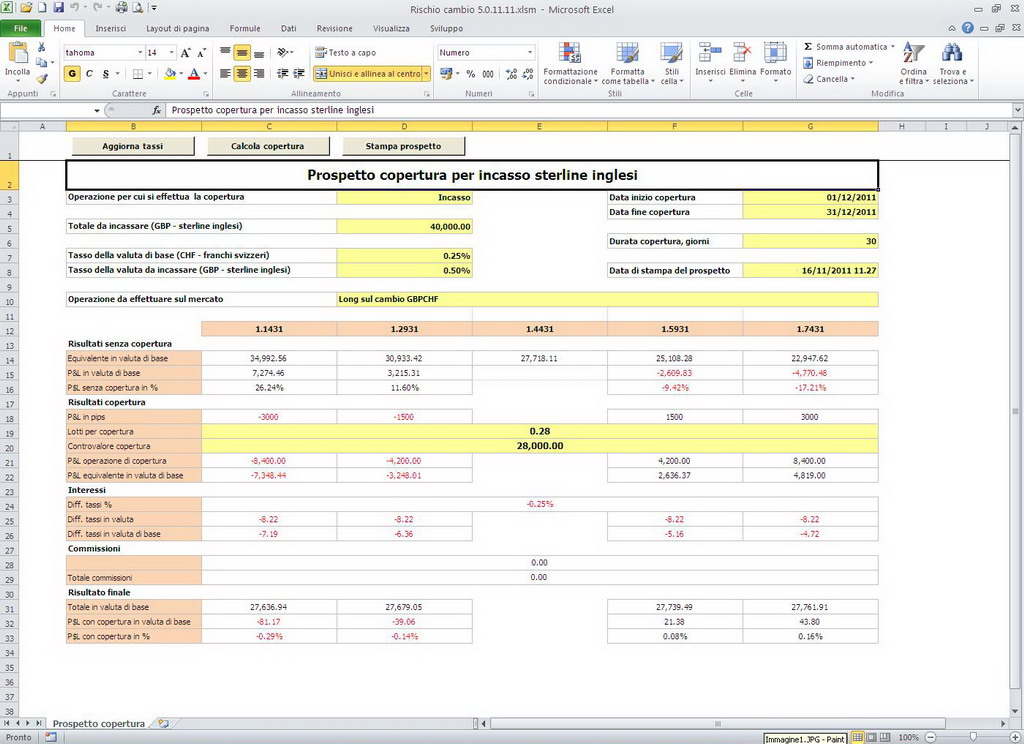Click the increase decimal places icon
The height and width of the screenshot is (744, 1024).
coord(511,74)
